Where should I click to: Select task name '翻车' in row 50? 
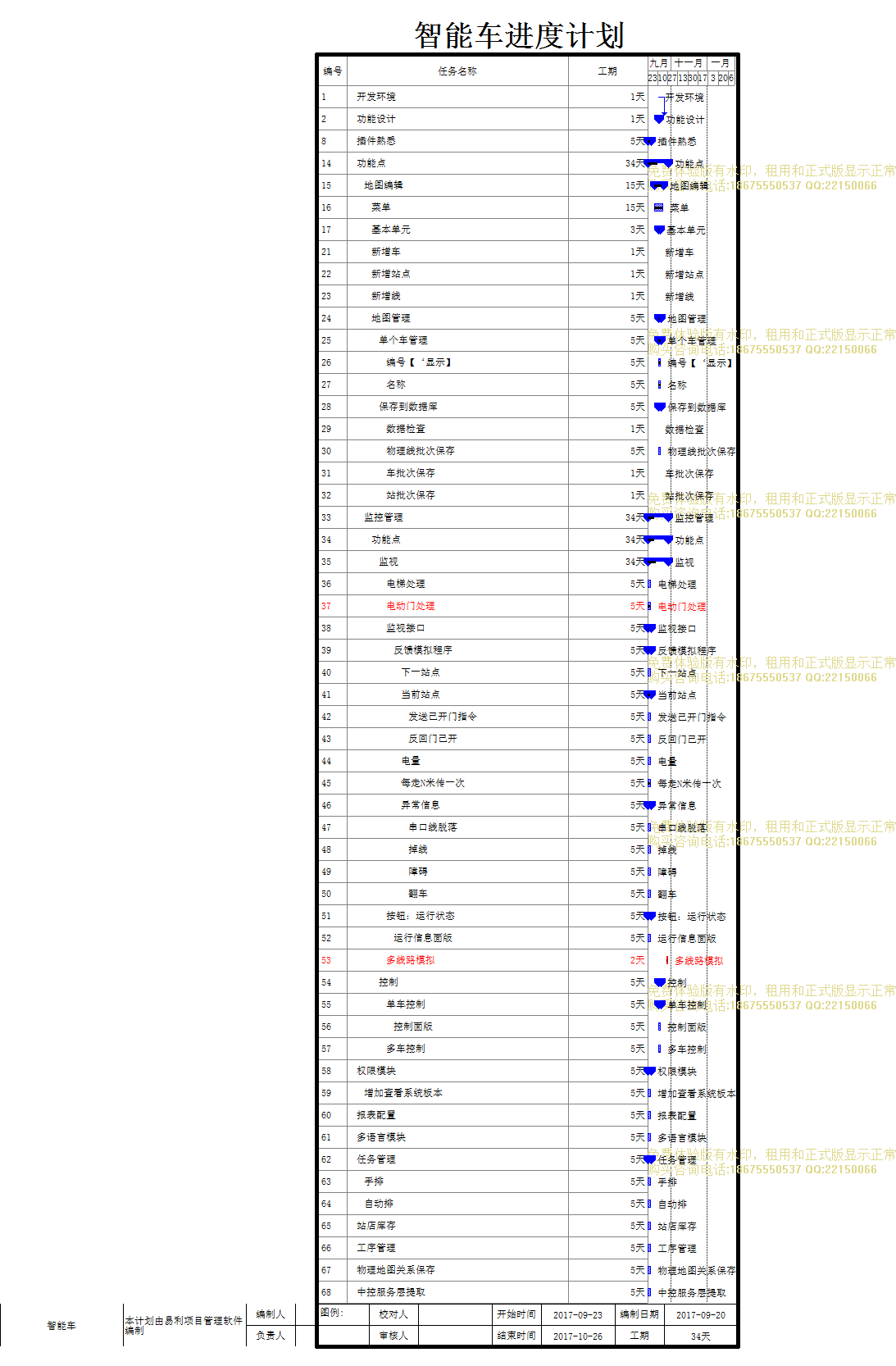click(x=418, y=894)
